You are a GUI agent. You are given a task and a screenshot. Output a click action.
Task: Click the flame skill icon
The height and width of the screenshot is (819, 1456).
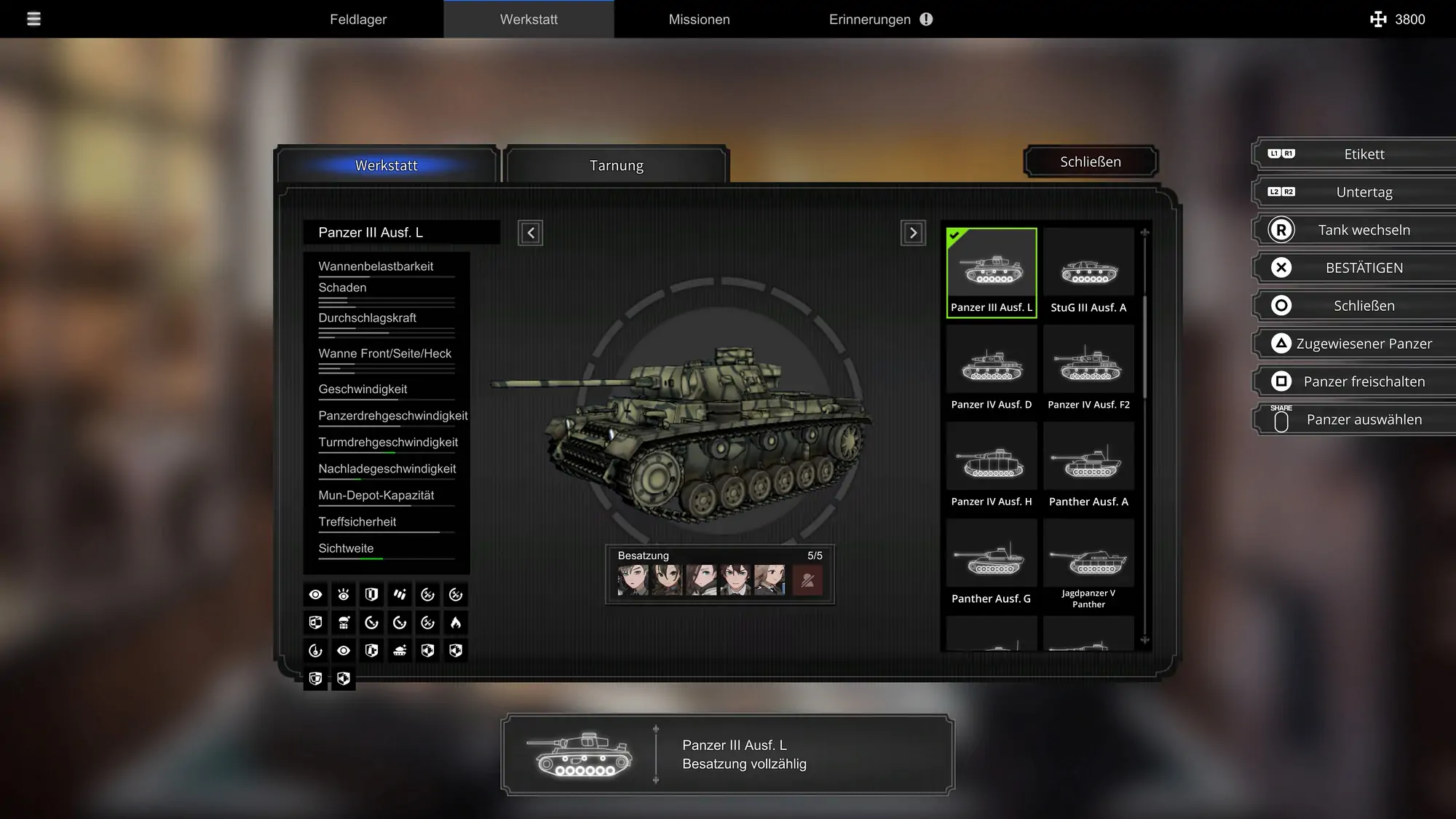456,622
